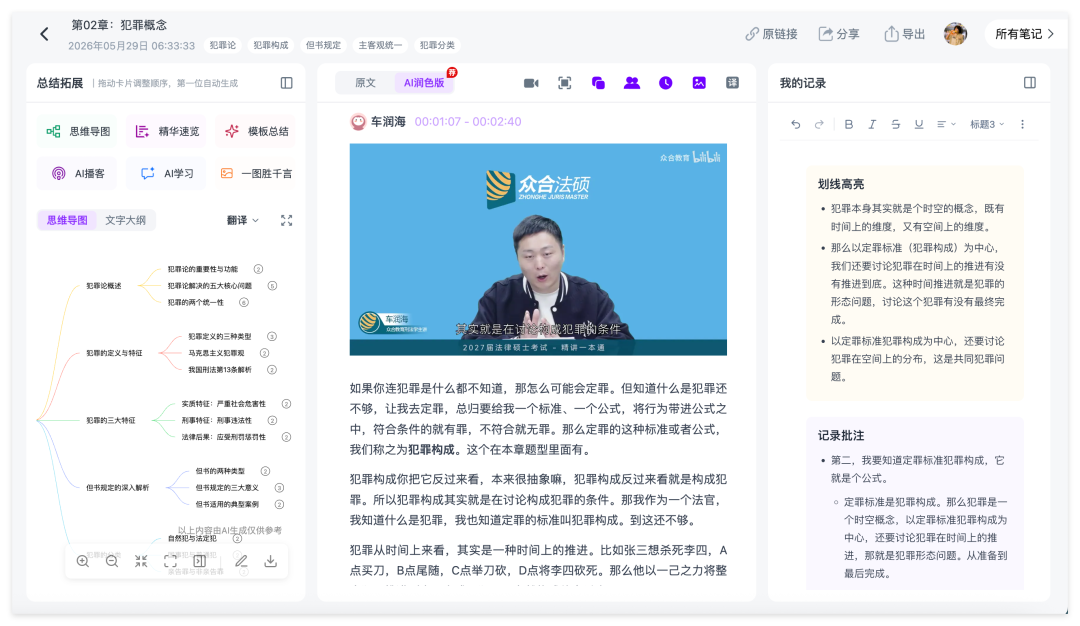The height and width of the screenshot is (626, 1080).
Task: Expand the 马克思主义犯罪观 node count badge
Action: (264, 353)
